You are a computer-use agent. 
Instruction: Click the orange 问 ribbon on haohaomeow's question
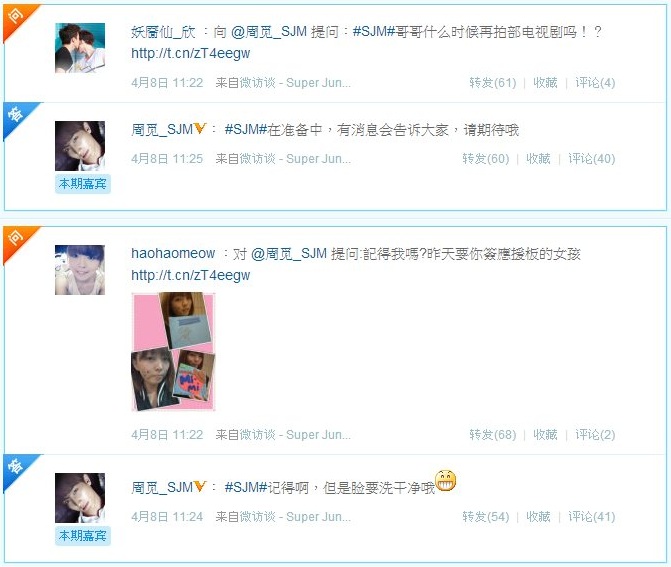pyautogui.click(x=17, y=241)
